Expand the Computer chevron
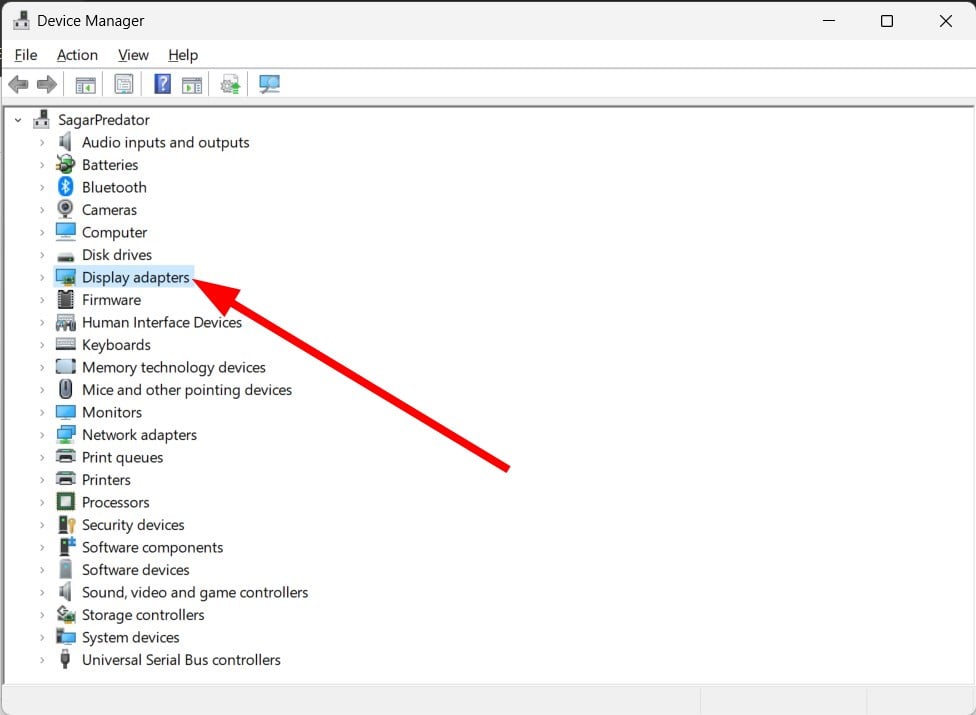The image size is (976, 715). (42, 233)
